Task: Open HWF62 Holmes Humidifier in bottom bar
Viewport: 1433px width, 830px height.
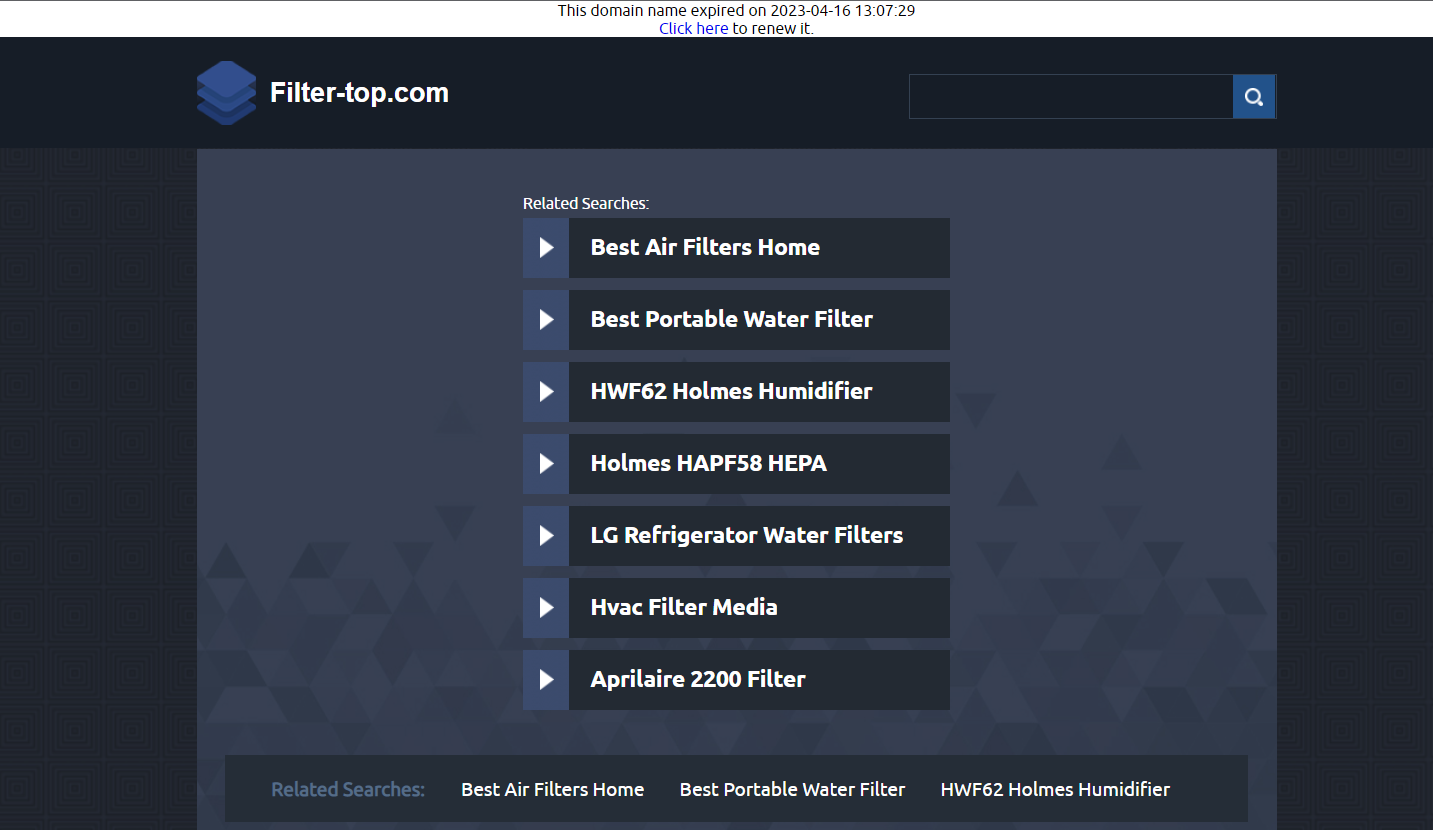Action: pos(1055,790)
